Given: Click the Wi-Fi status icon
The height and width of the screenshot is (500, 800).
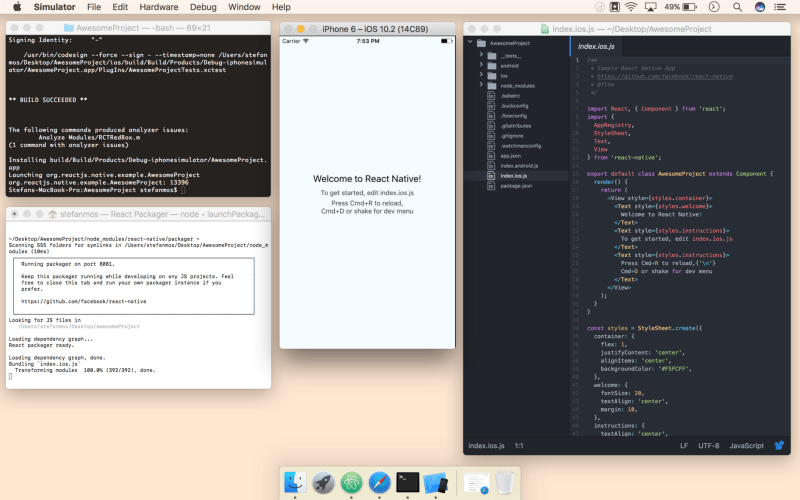Looking at the screenshot, I should pos(631,7).
